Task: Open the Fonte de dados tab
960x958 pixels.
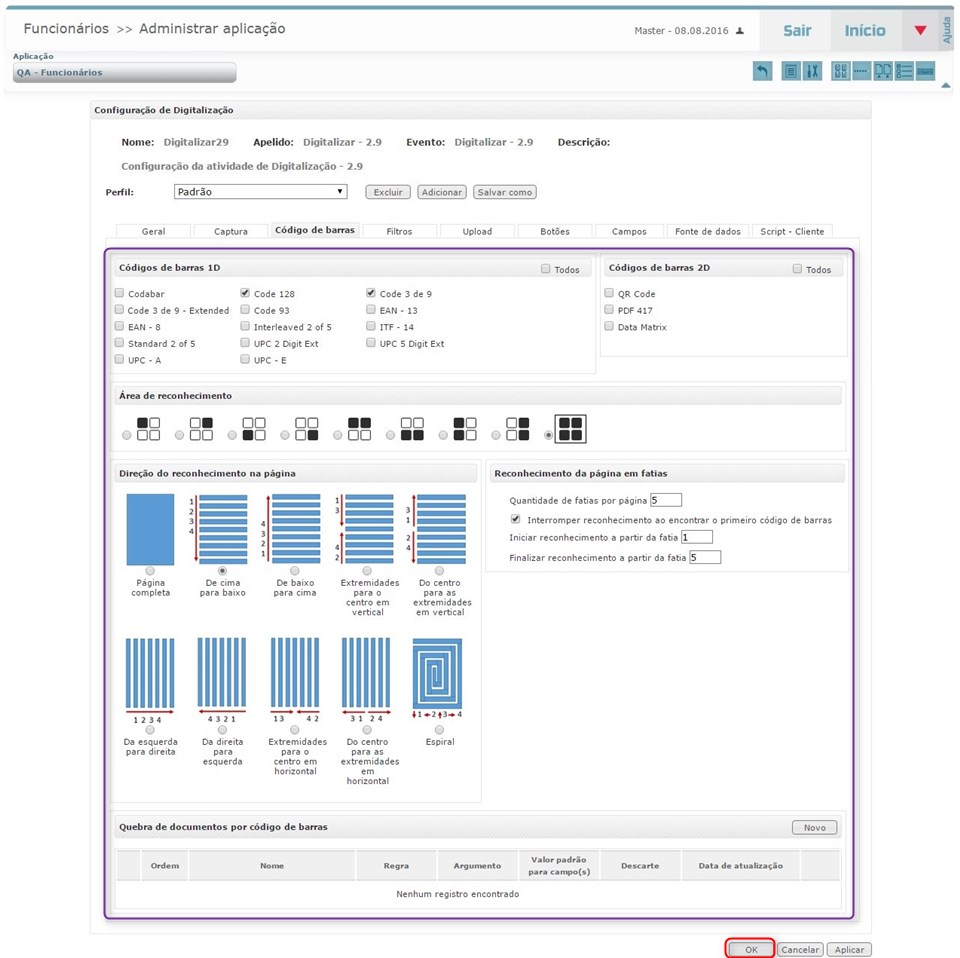Action: point(708,230)
